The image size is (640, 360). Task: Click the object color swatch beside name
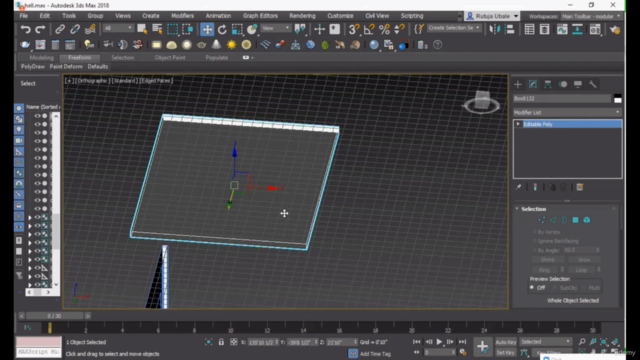coord(618,98)
